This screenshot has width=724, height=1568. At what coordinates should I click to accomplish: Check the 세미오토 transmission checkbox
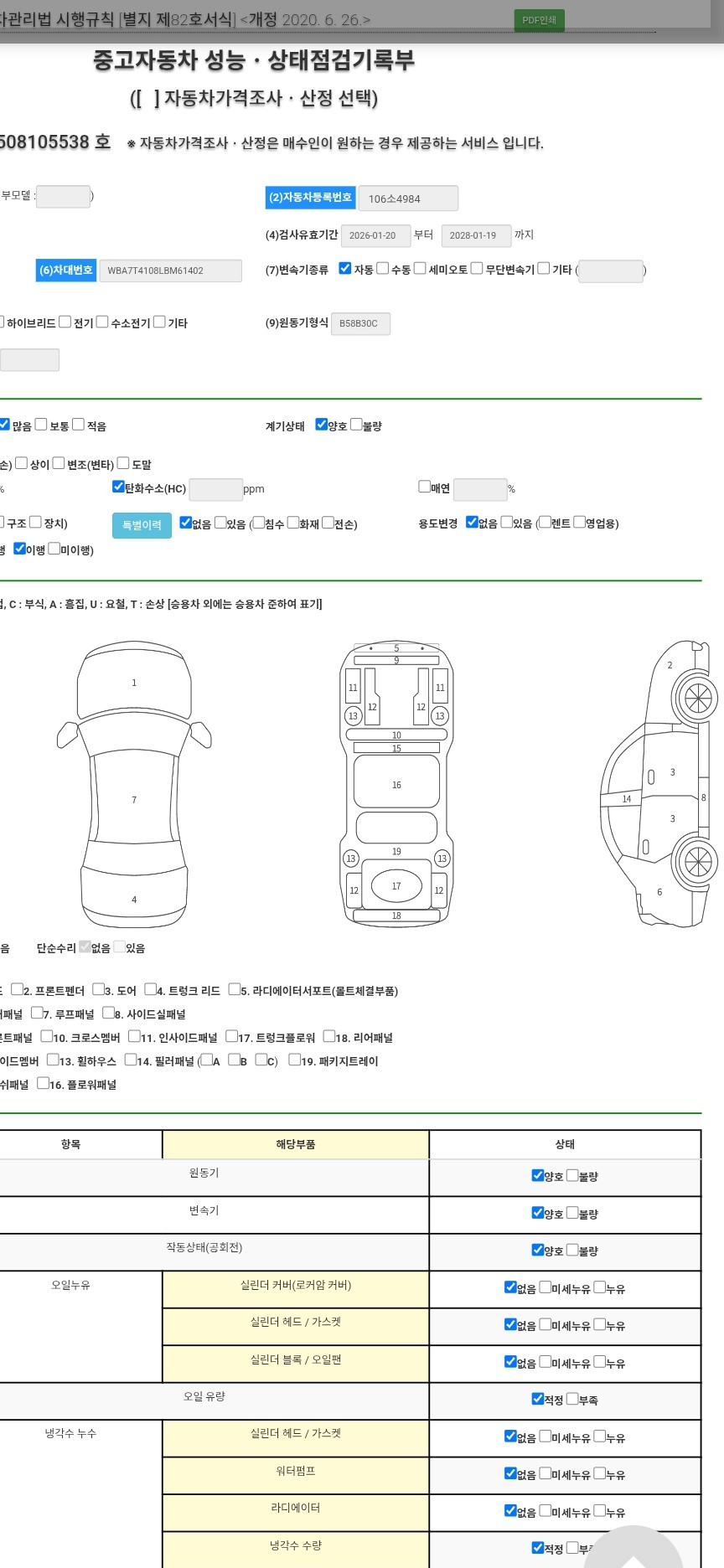pyautogui.click(x=420, y=268)
